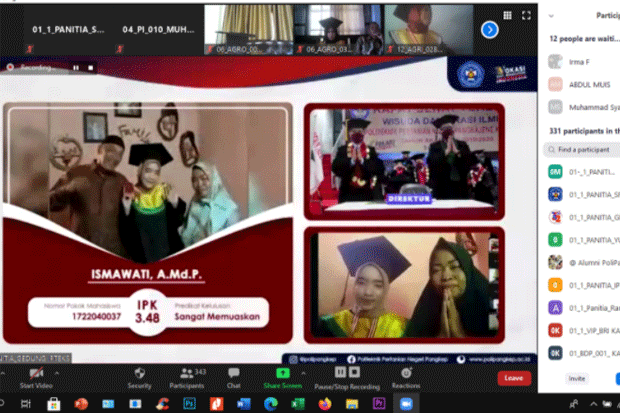Click the Invite button

577,379
